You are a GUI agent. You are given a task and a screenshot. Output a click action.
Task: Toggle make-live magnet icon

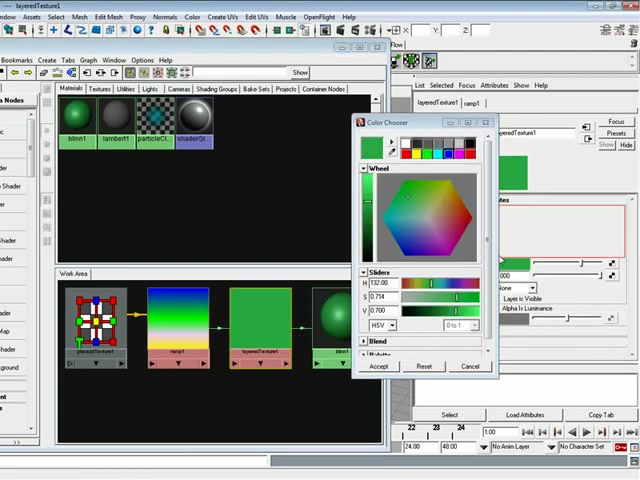256,30
